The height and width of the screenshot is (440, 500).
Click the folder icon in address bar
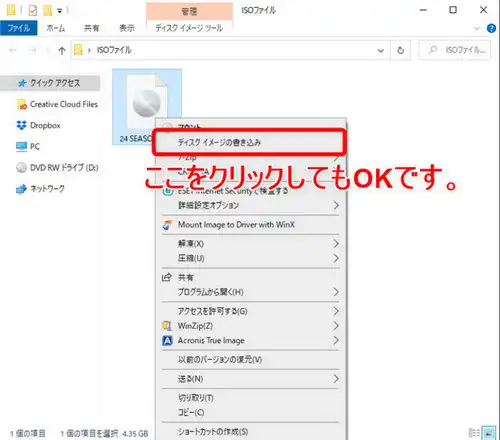coord(78,50)
